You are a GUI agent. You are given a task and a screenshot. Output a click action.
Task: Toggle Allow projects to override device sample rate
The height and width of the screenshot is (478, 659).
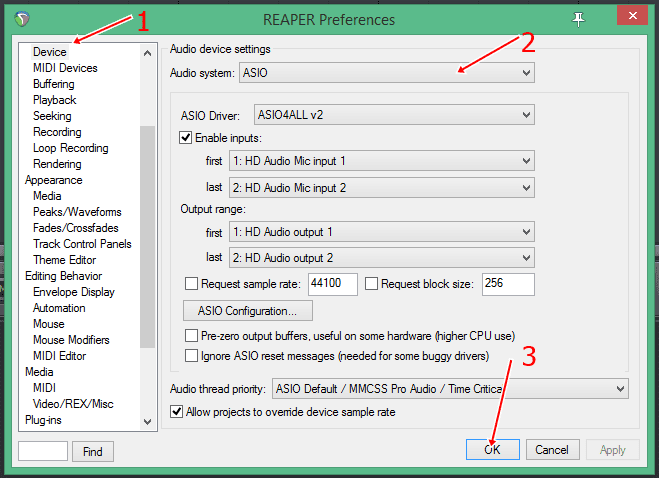177,412
